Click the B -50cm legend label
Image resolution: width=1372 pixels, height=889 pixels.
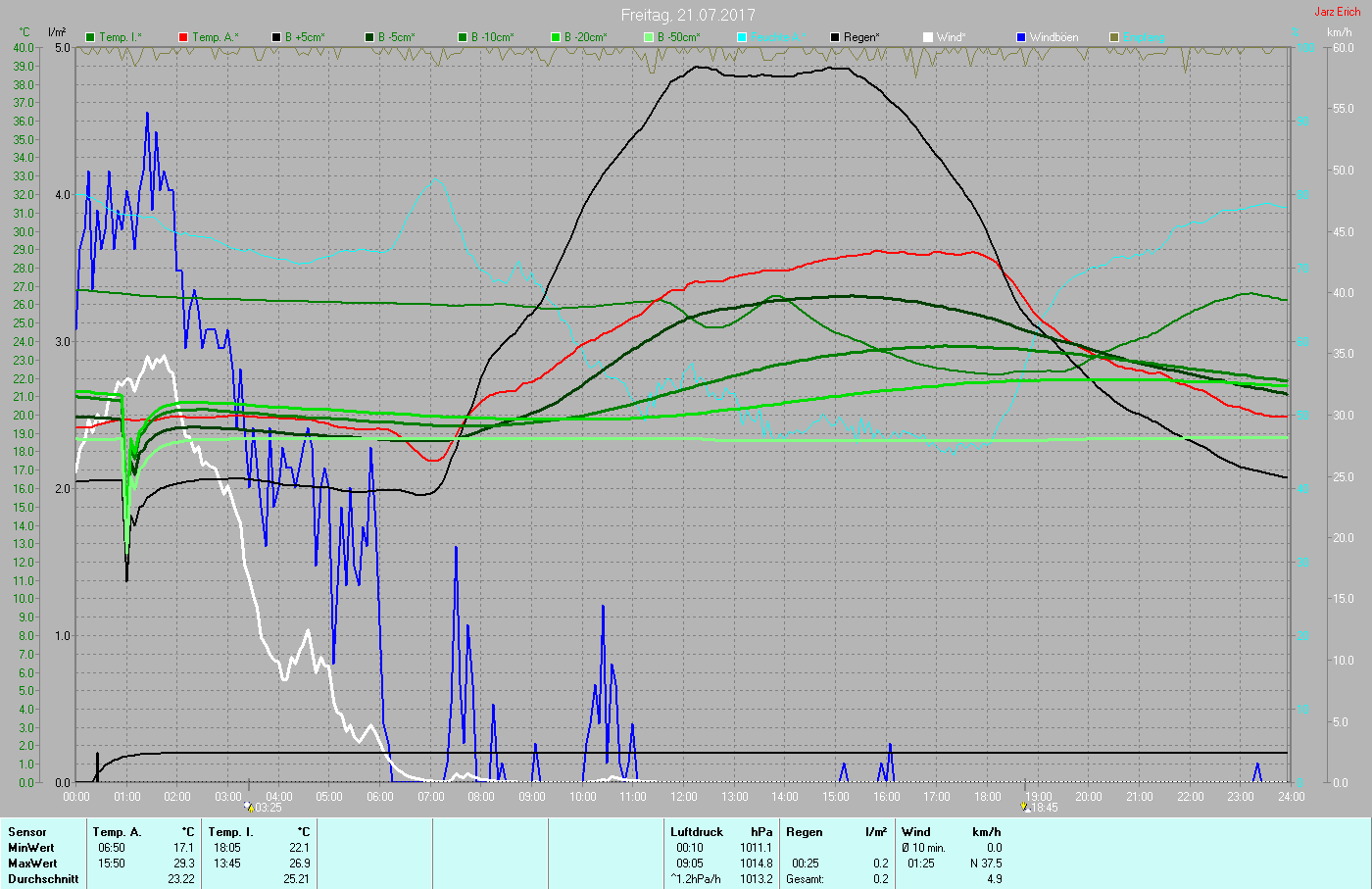pos(678,37)
